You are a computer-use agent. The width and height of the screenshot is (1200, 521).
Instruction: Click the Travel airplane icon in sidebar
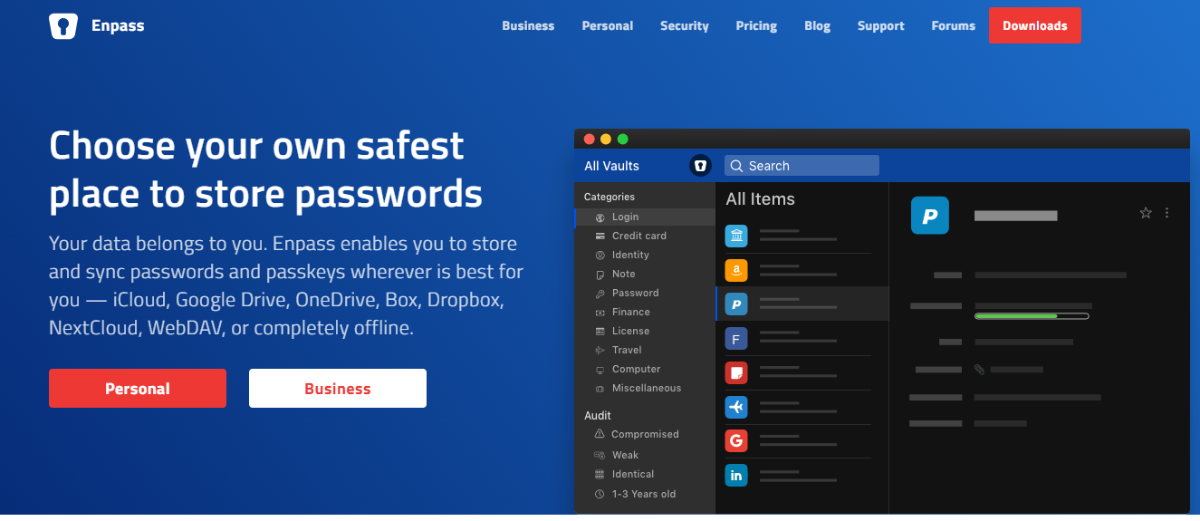600,350
